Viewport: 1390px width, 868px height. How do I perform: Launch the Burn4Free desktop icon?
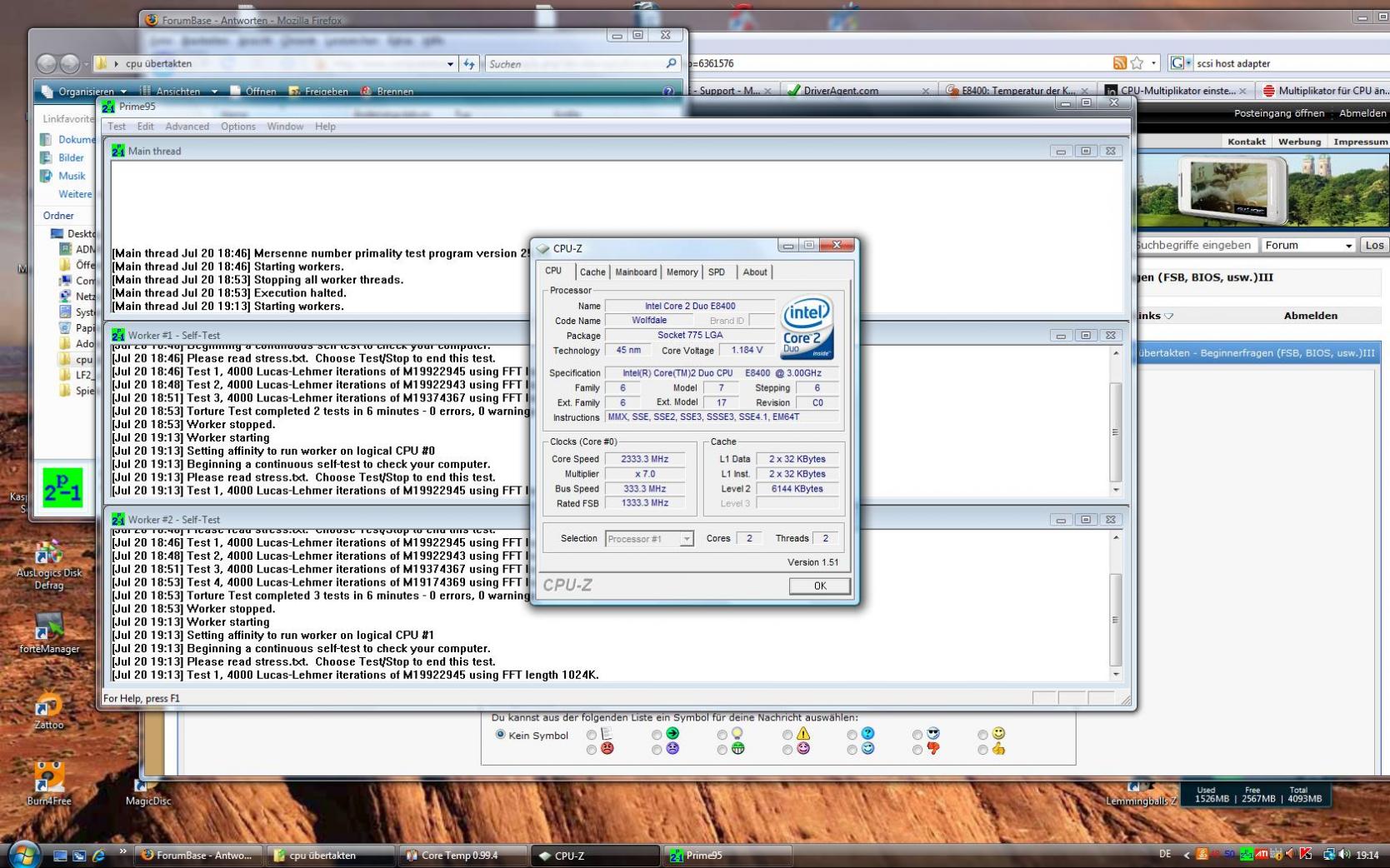51,783
